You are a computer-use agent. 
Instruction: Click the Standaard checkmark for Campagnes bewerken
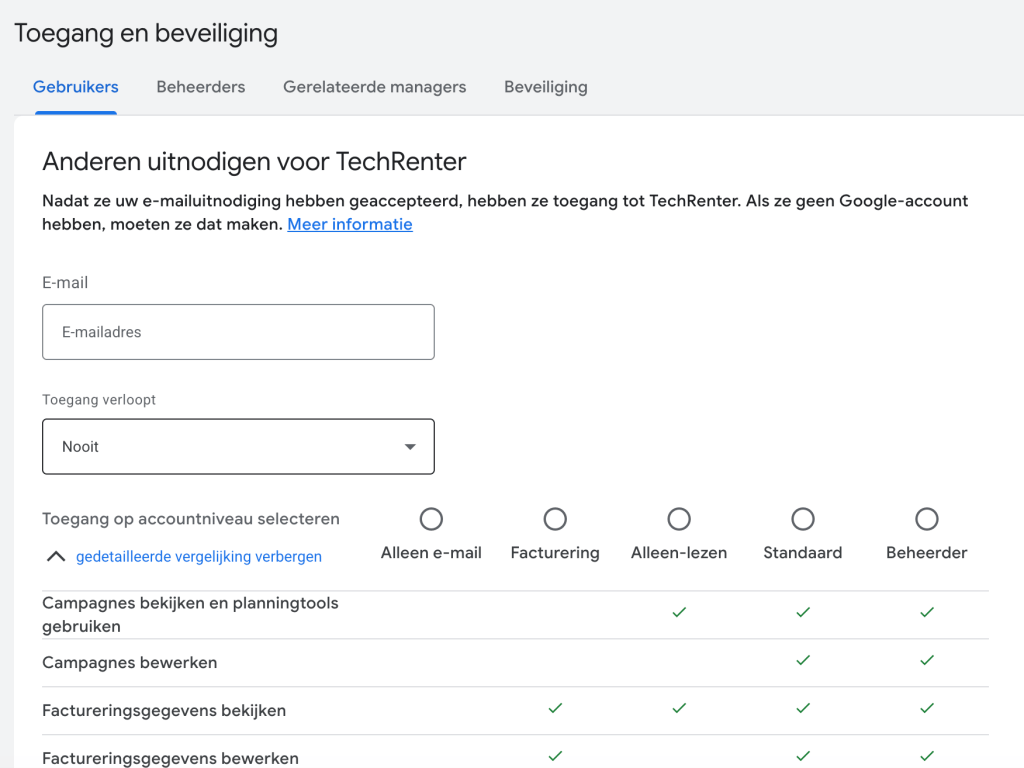[803, 660]
